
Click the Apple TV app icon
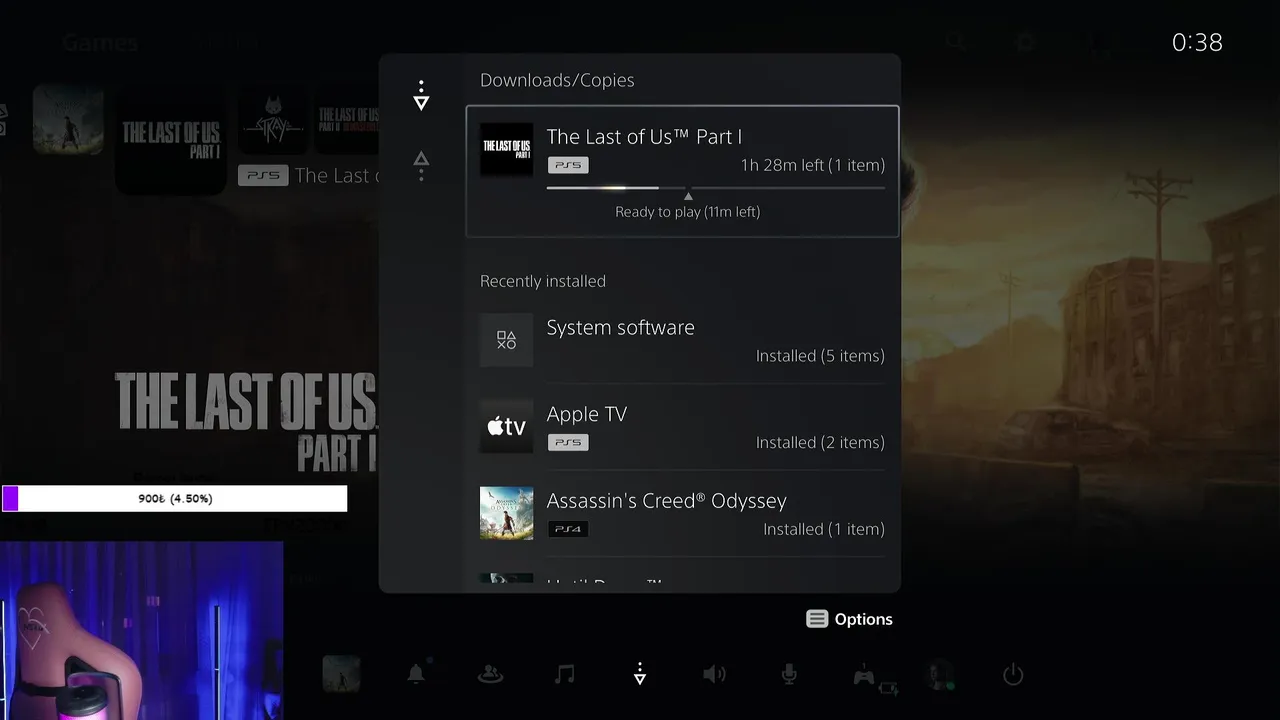506,427
